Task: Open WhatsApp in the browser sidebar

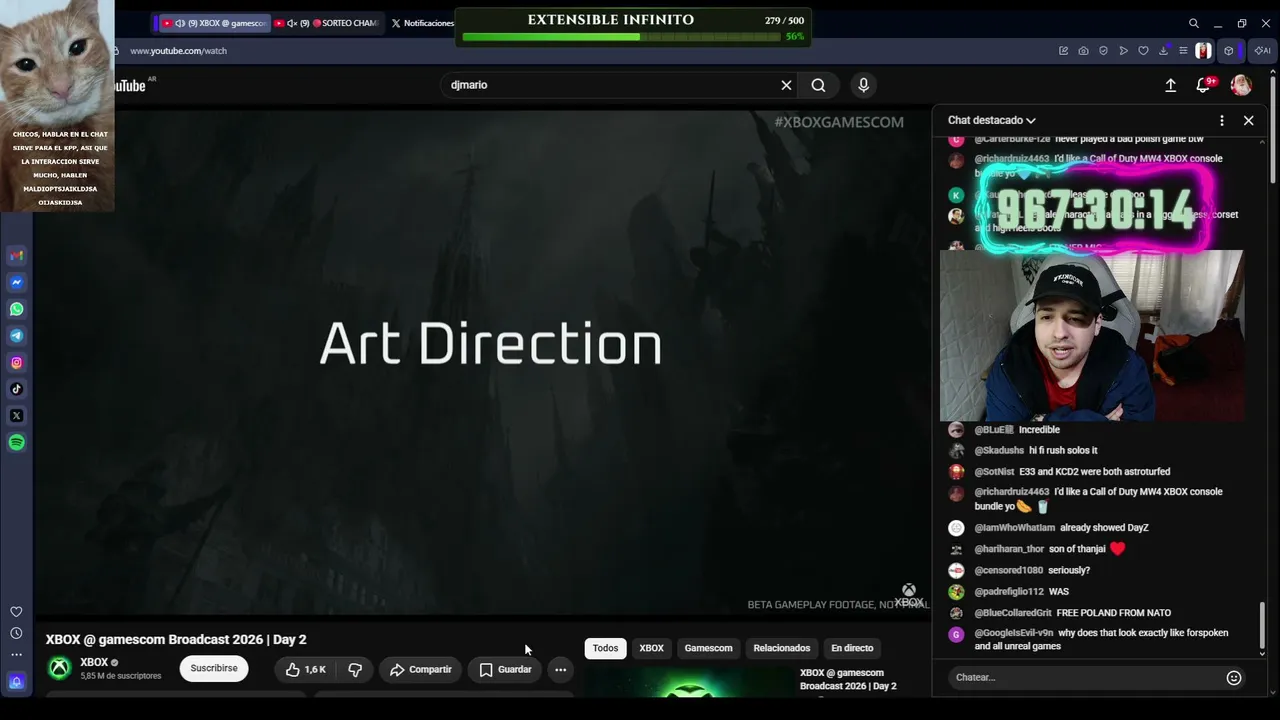Action: coord(16,309)
